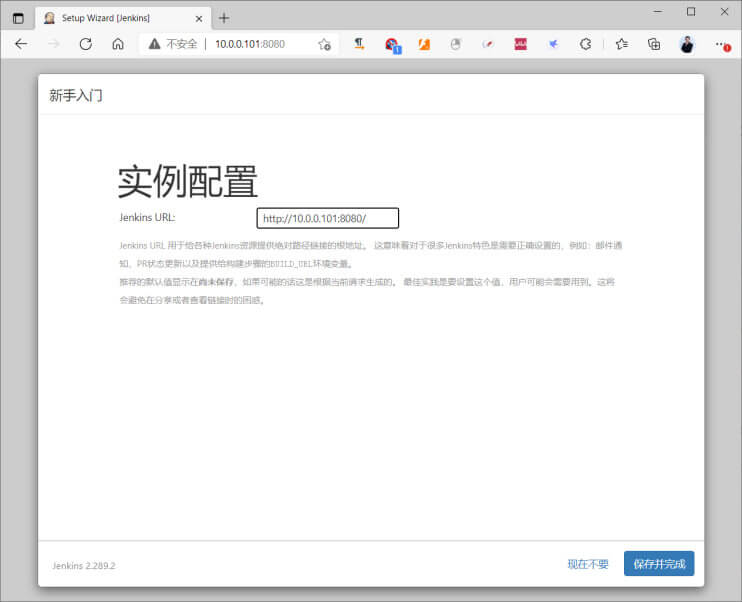Screen dimensions: 742x602
Task: Click the not secure warning triangle icon
Action: pos(154,44)
